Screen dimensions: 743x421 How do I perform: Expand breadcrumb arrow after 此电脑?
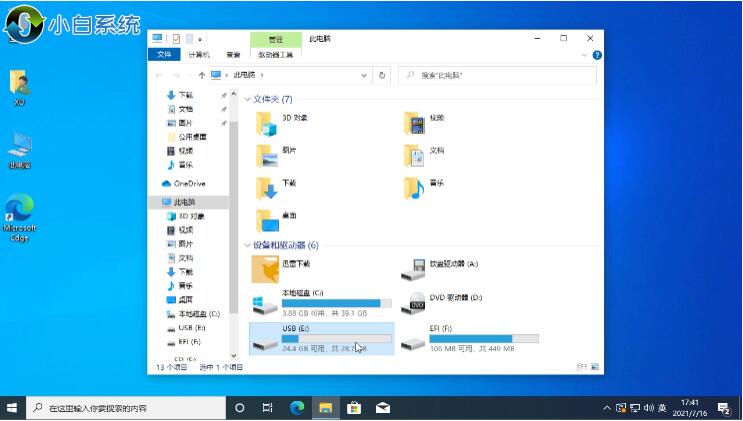(x=262, y=75)
